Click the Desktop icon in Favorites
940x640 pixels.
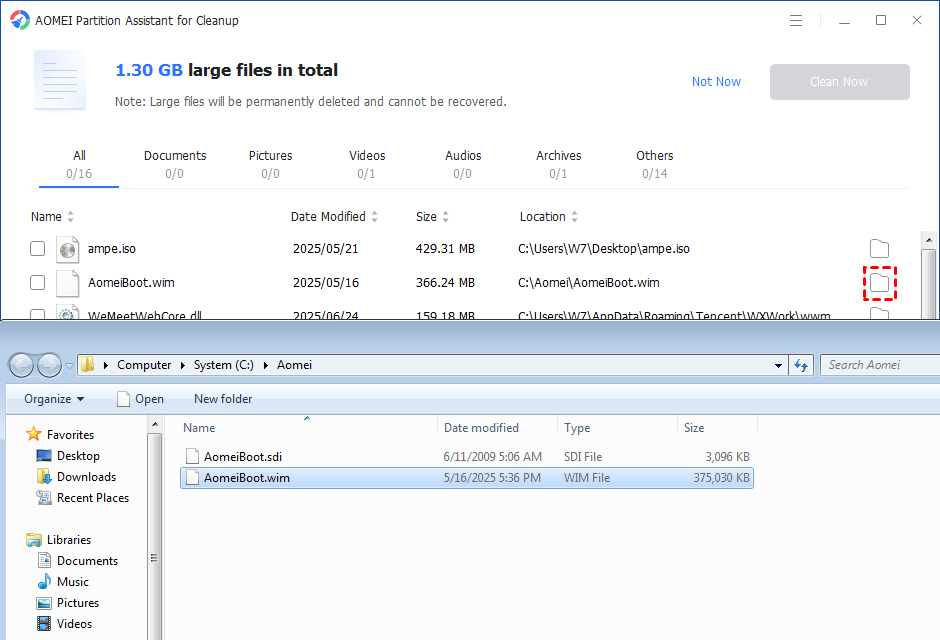pyautogui.click(x=44, y=455)
